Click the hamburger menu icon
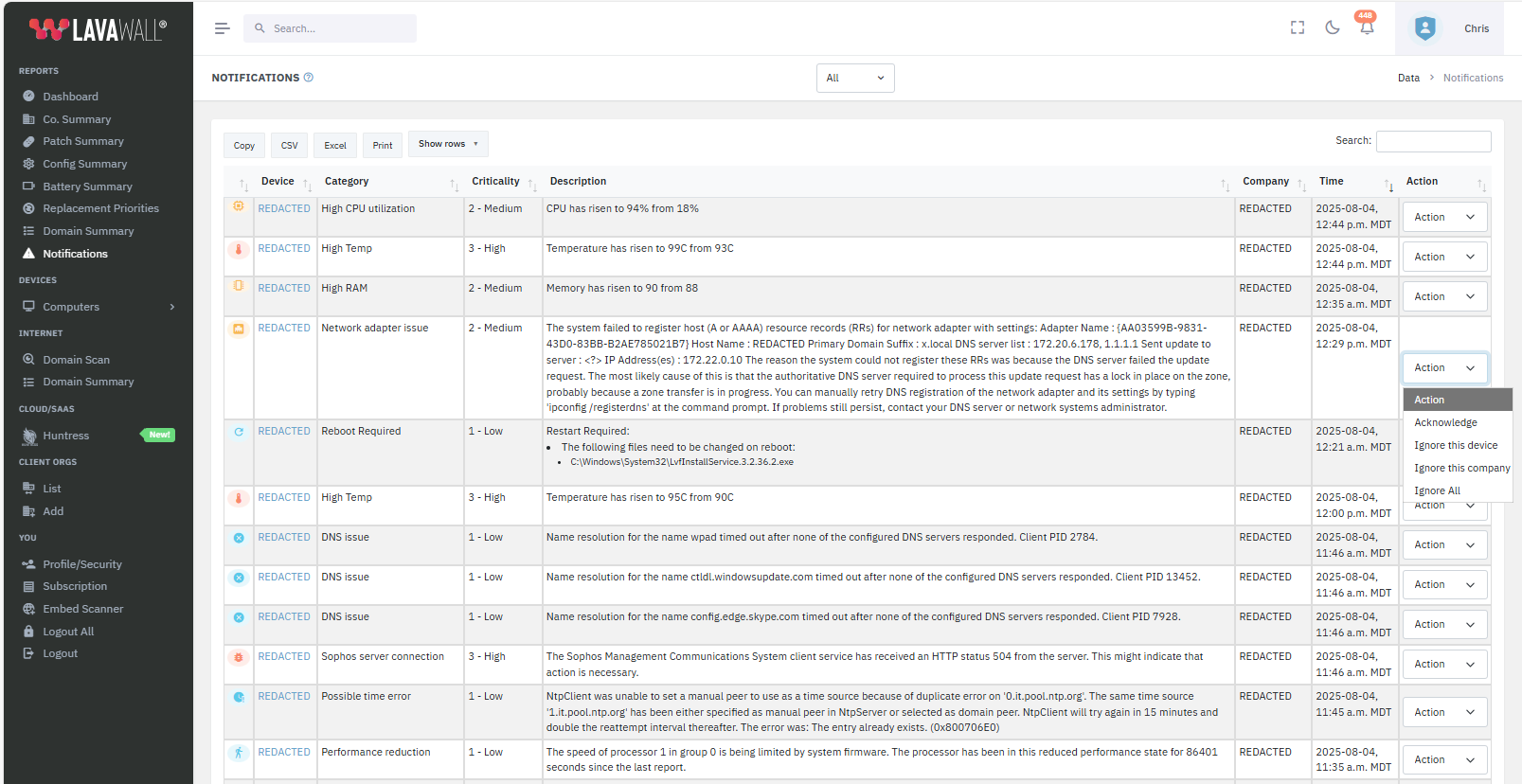This screenshot has height=784, width=1522. pos(223,28)
